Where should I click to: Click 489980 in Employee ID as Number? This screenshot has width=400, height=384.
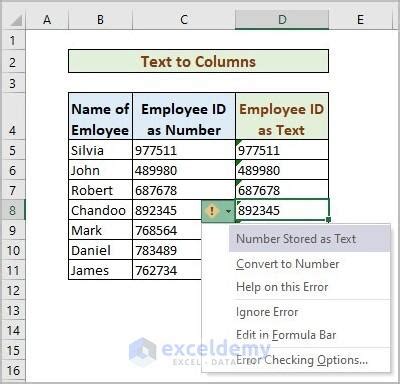tap(184, 170)
